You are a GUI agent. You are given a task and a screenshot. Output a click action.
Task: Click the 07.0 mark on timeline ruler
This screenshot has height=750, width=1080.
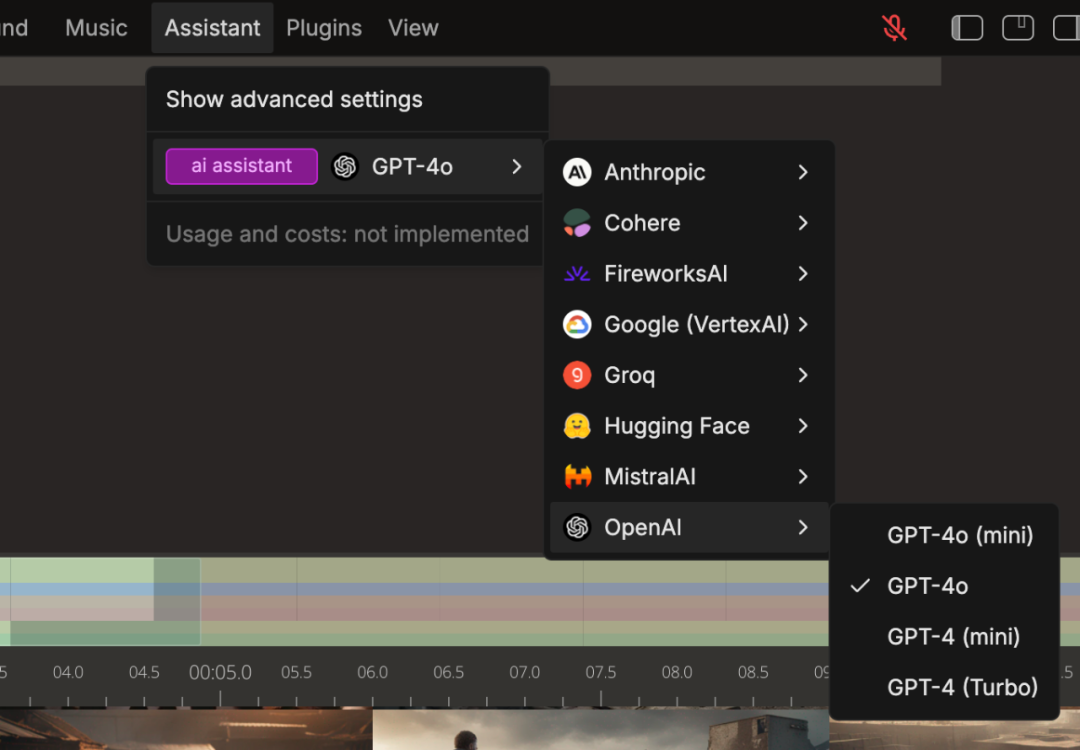point(524,673)
